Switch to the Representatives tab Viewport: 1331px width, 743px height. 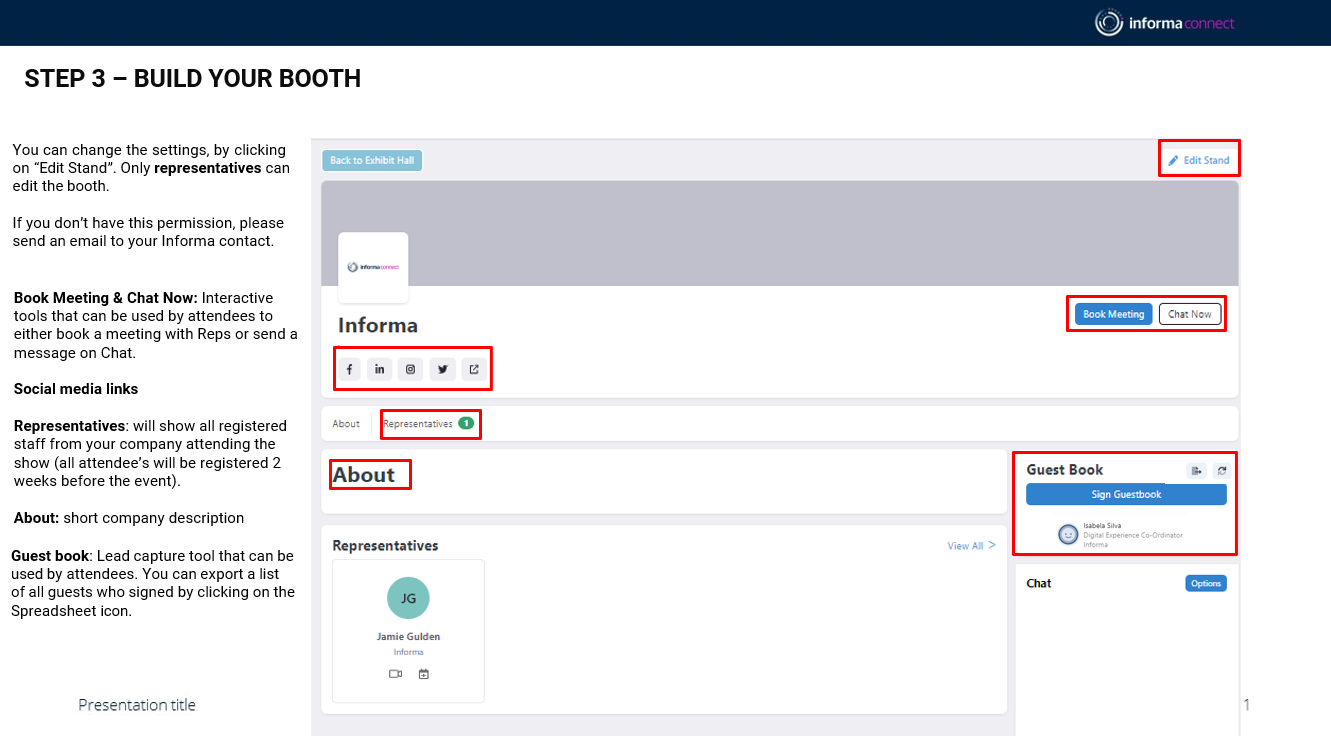[x=418, y=424]
